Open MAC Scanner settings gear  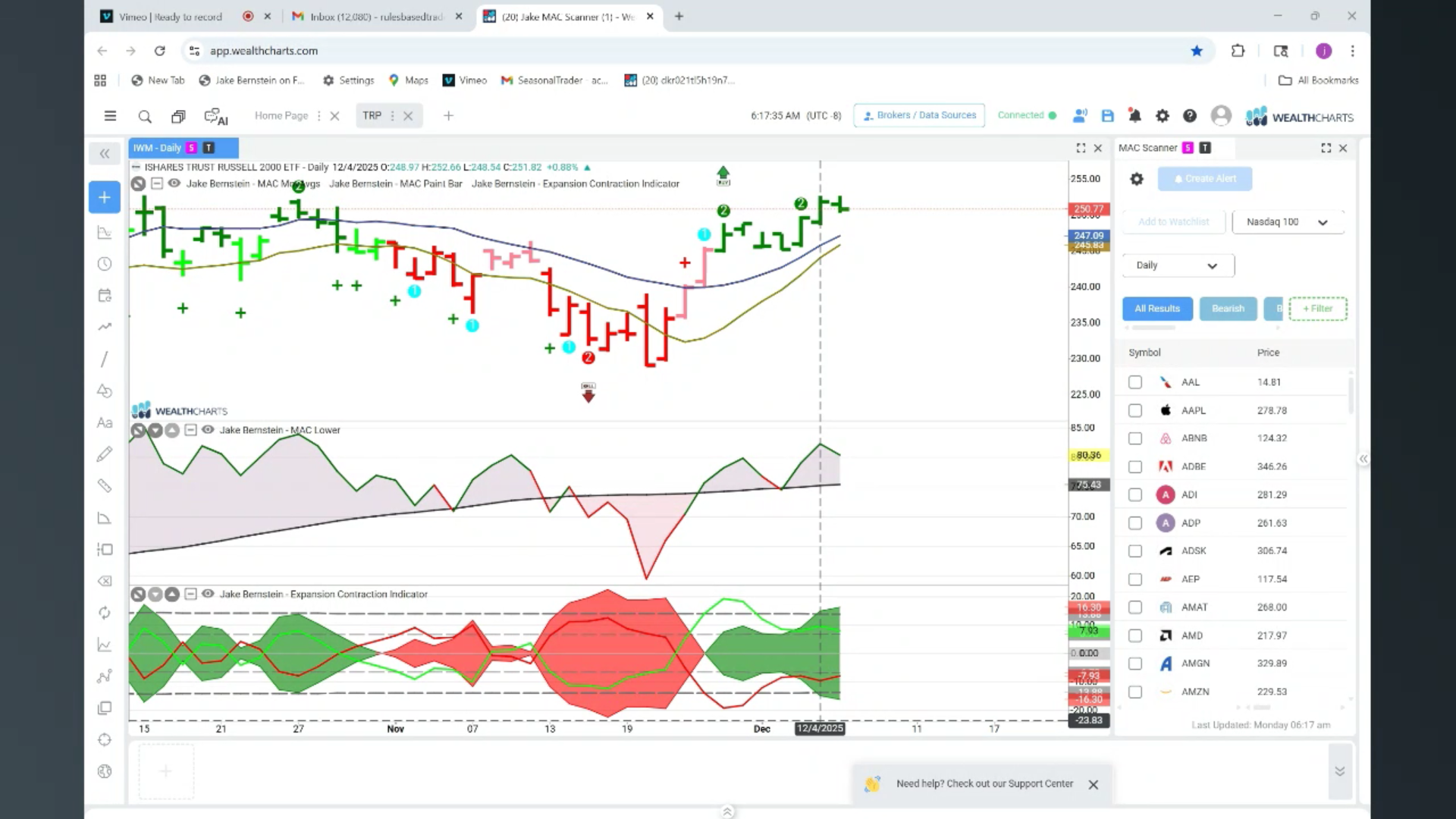(x=1136, y=179)
